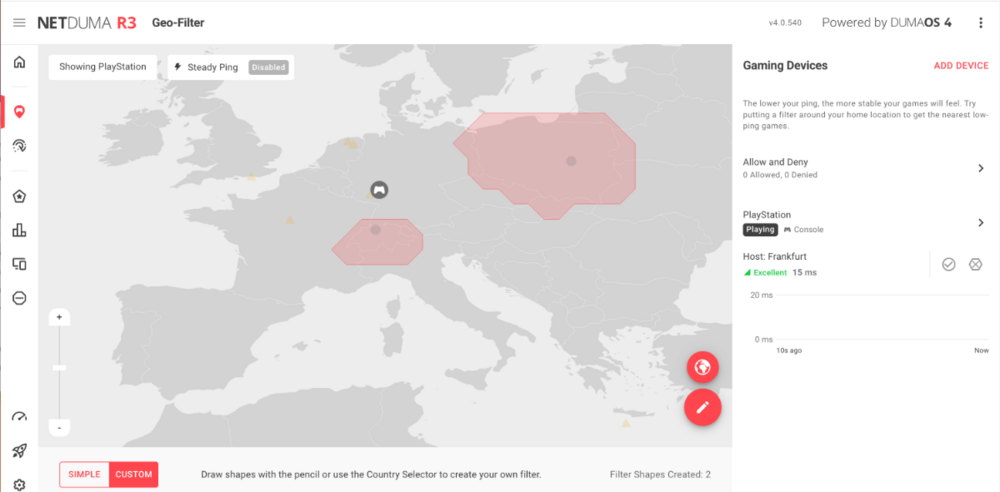
Task: Click the server dot inside Switzerland filter
Action: click(376, 230)
